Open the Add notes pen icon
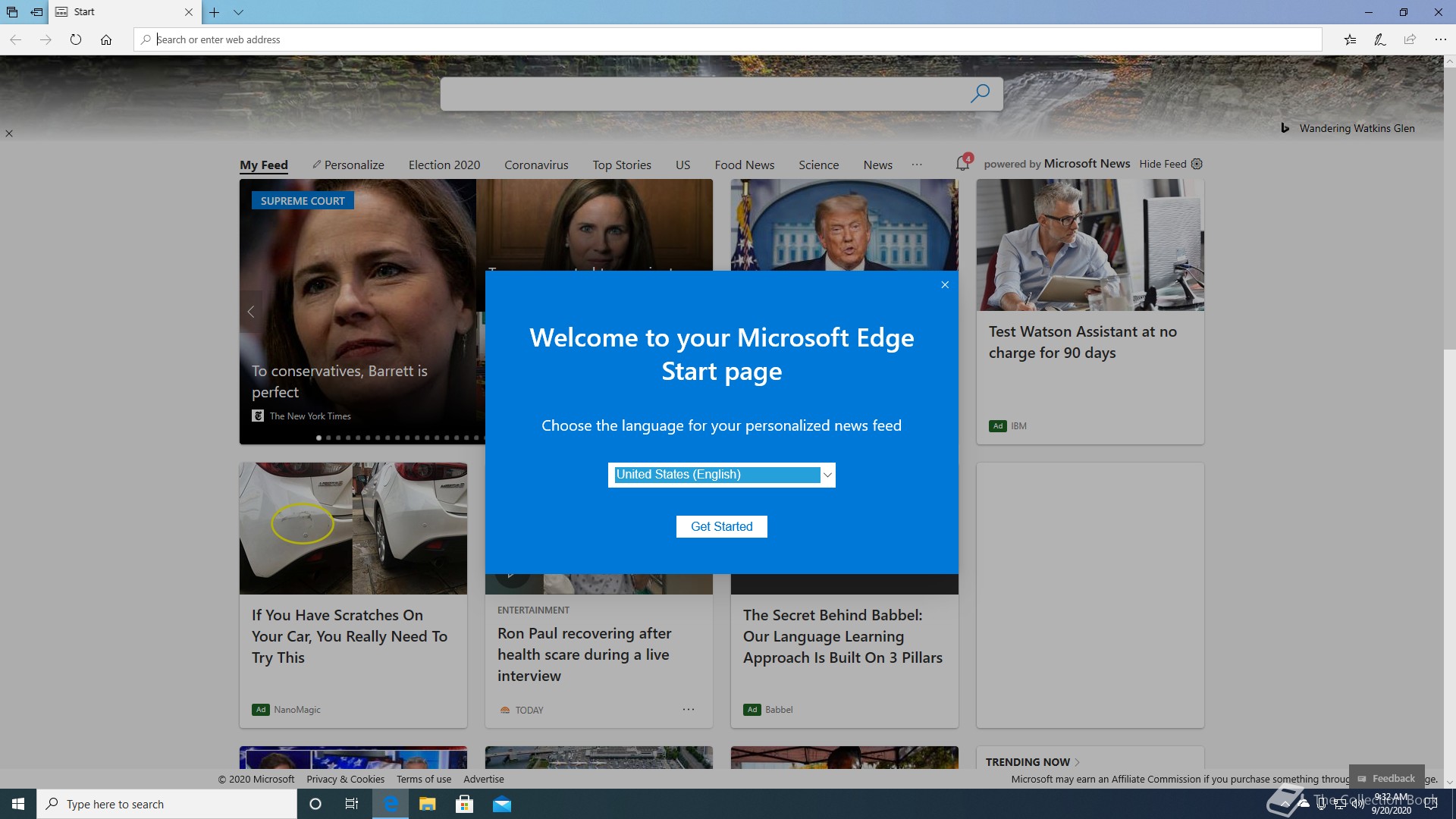 [x=1379, y=39]
